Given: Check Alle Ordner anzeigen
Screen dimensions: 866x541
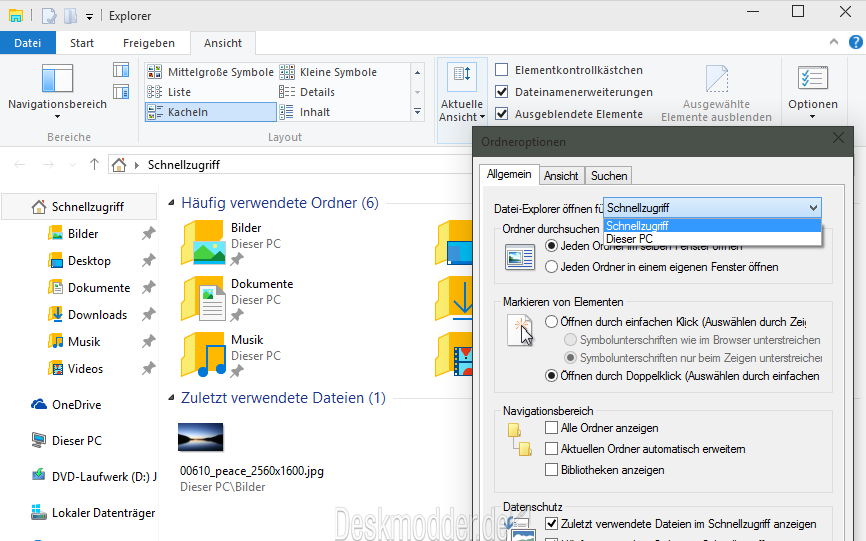Looking at the screenshot, I should (551, 428).
